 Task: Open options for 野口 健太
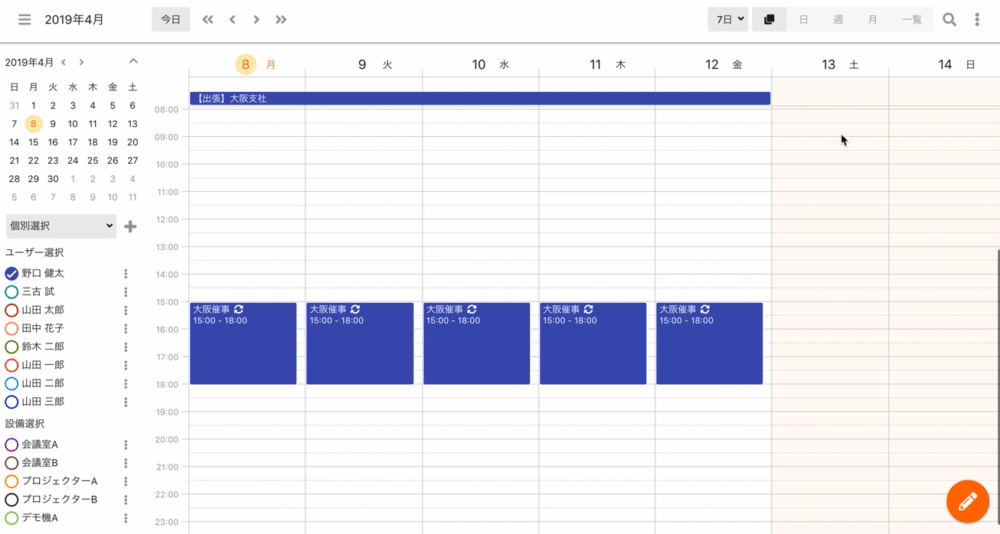click(126, 274)
